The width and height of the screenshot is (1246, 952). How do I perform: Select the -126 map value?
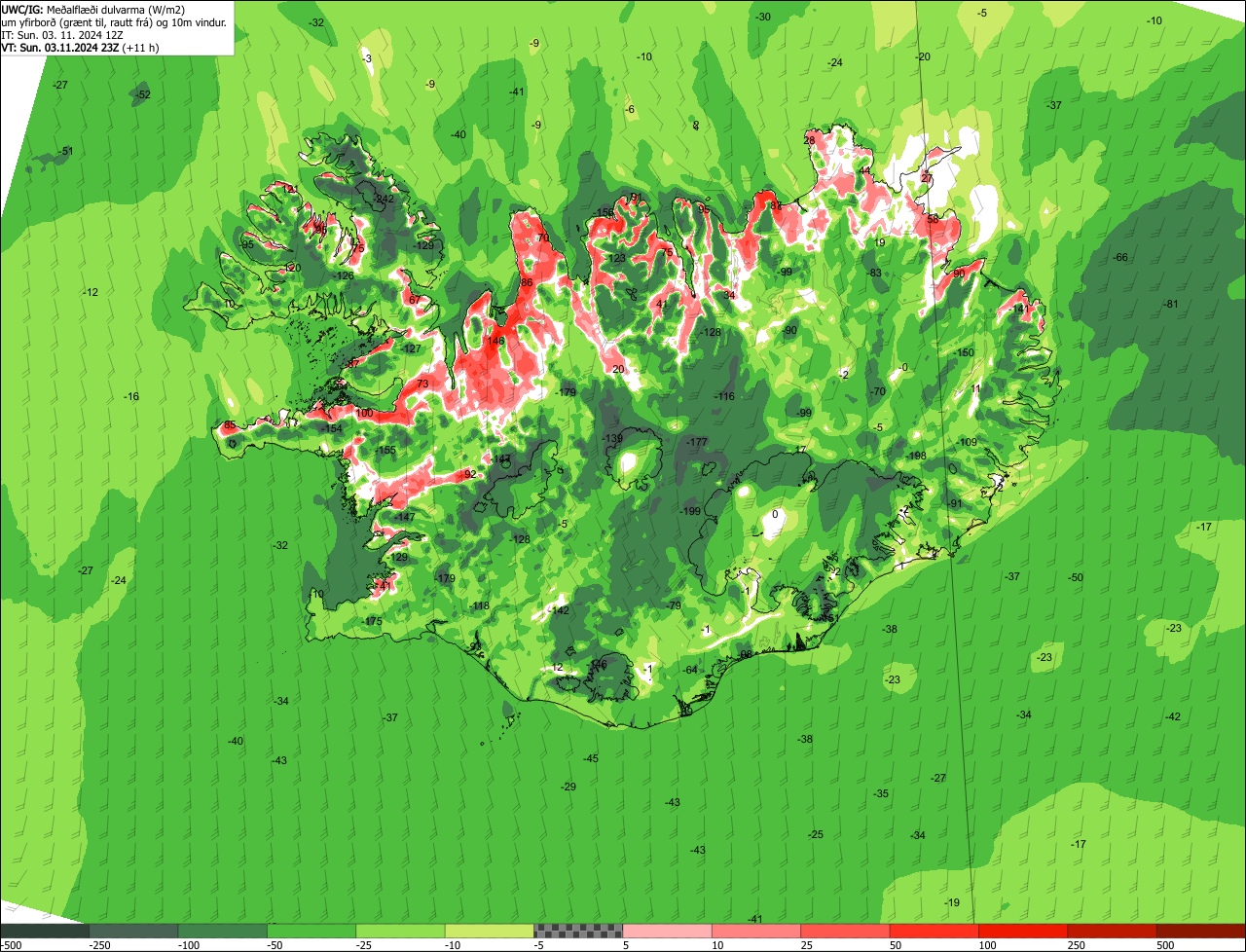344,275
